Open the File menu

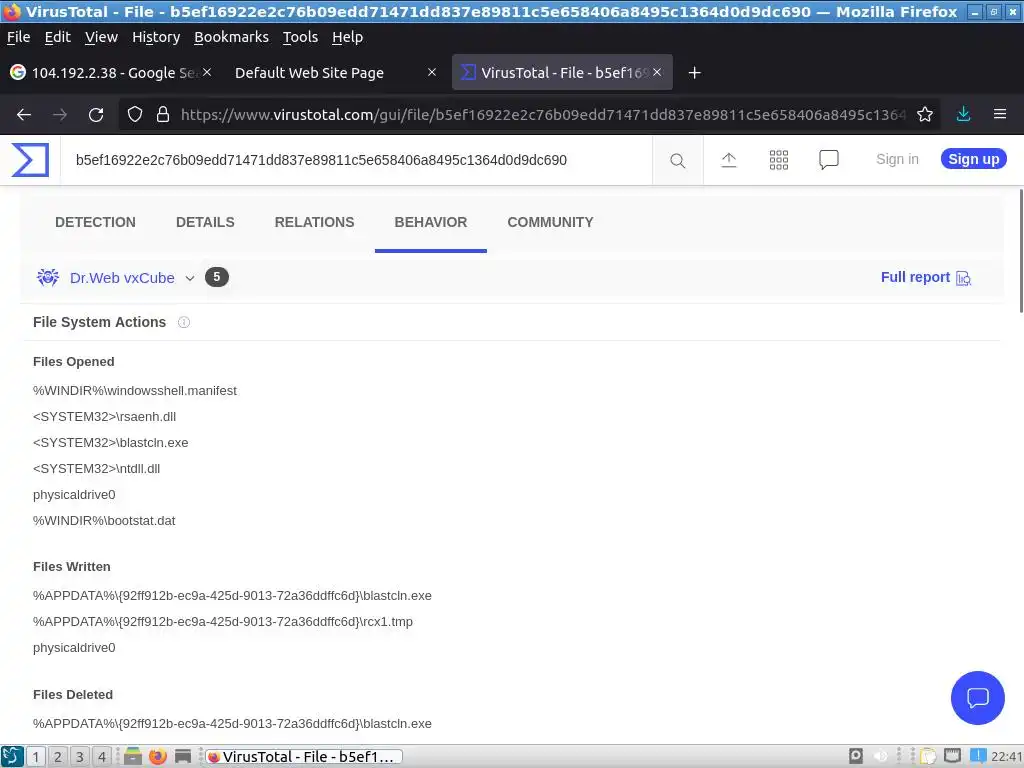click(x=18, y=37)
